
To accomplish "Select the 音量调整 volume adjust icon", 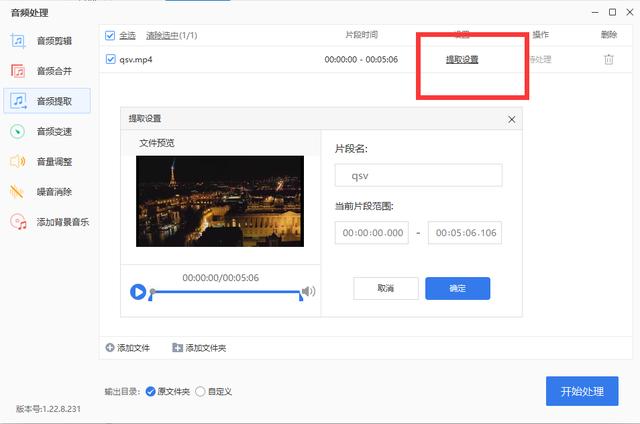I will [18, 161].
